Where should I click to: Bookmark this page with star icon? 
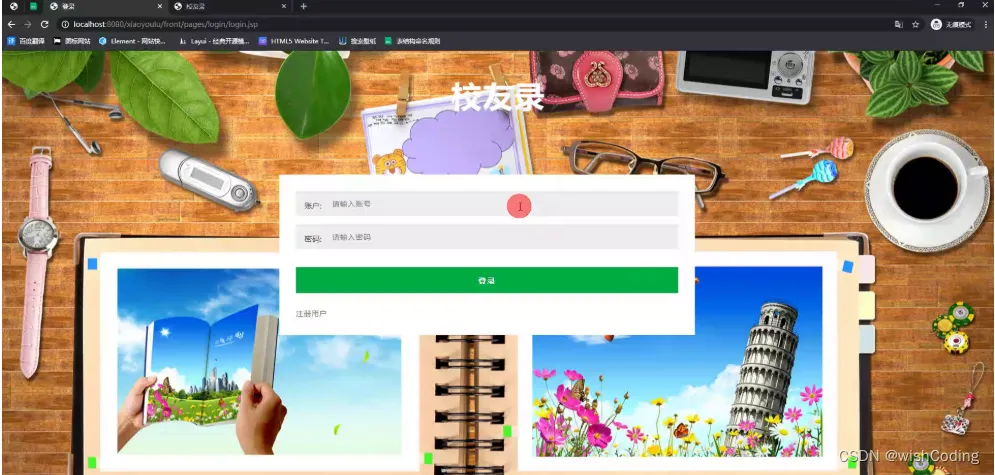click(x=916, y=25)
